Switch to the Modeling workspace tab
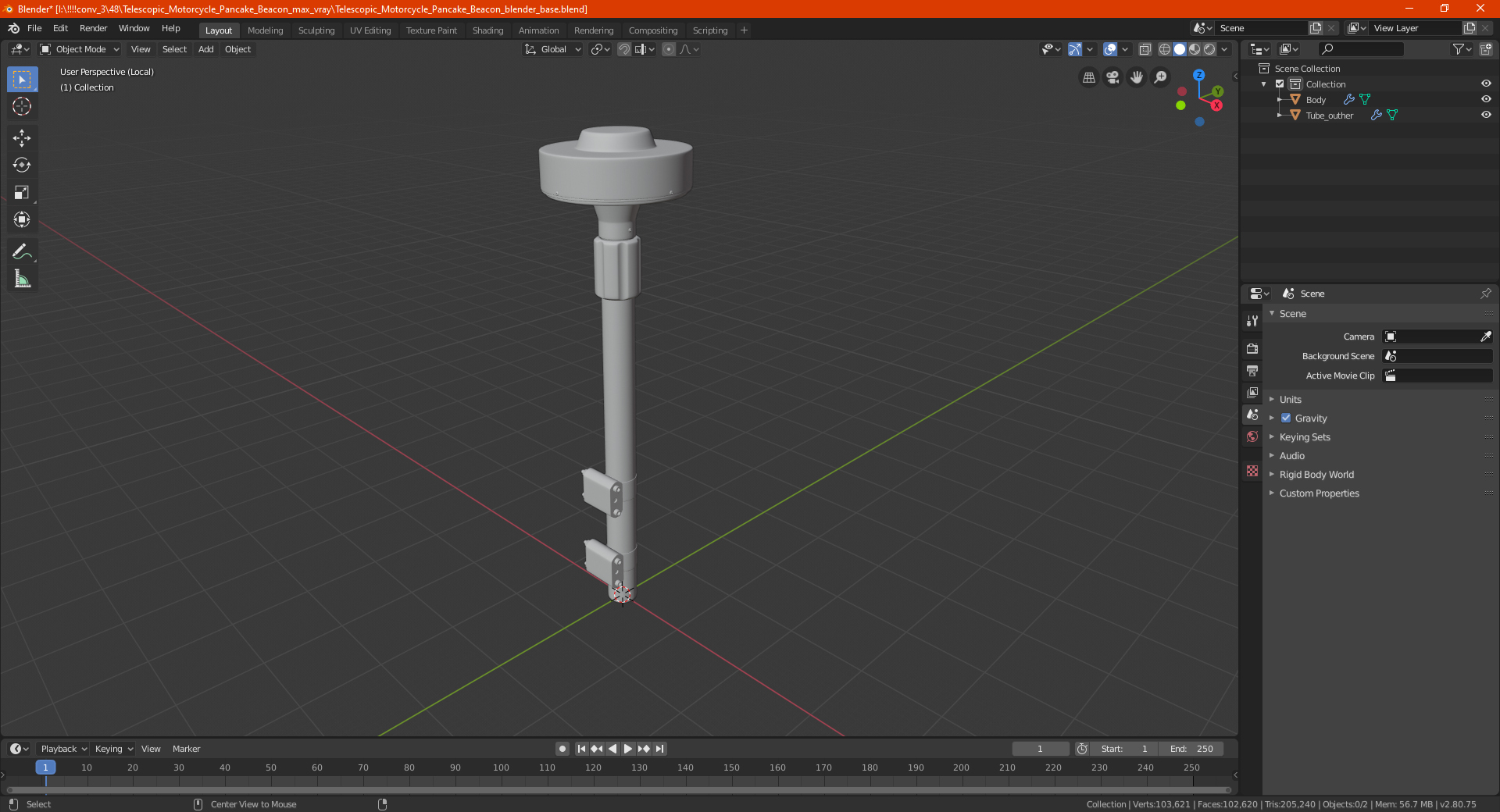1500x812 pixels. click(x=265, y=30)
